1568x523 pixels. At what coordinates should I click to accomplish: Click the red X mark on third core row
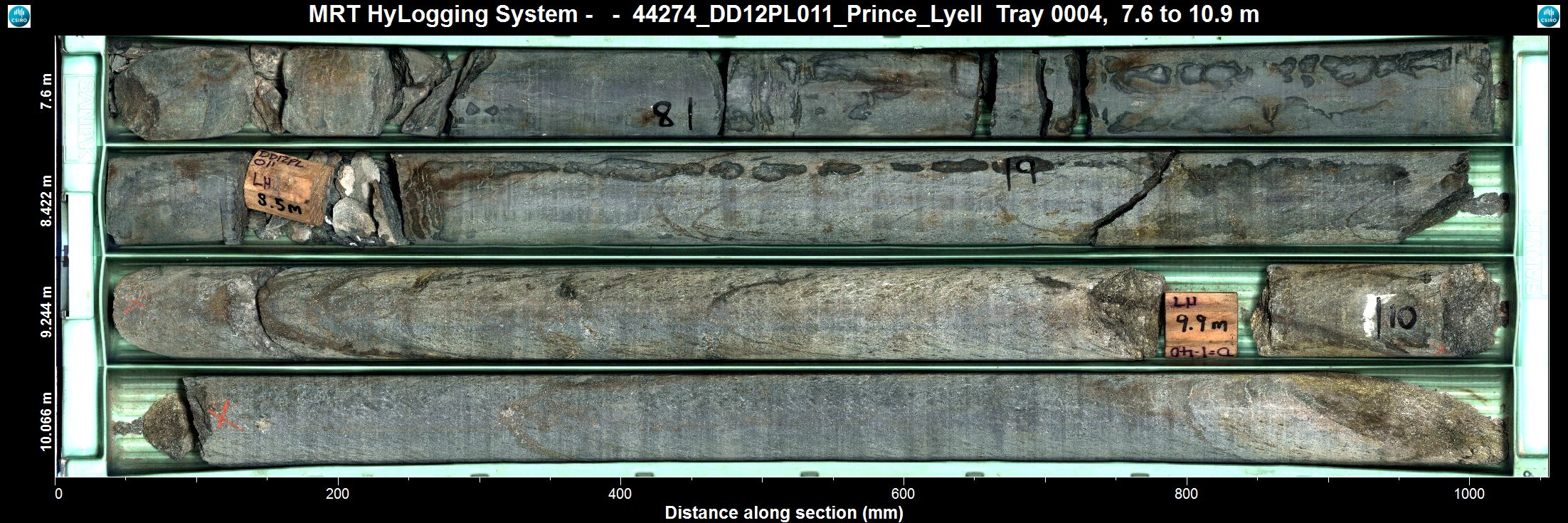[134, 304]
